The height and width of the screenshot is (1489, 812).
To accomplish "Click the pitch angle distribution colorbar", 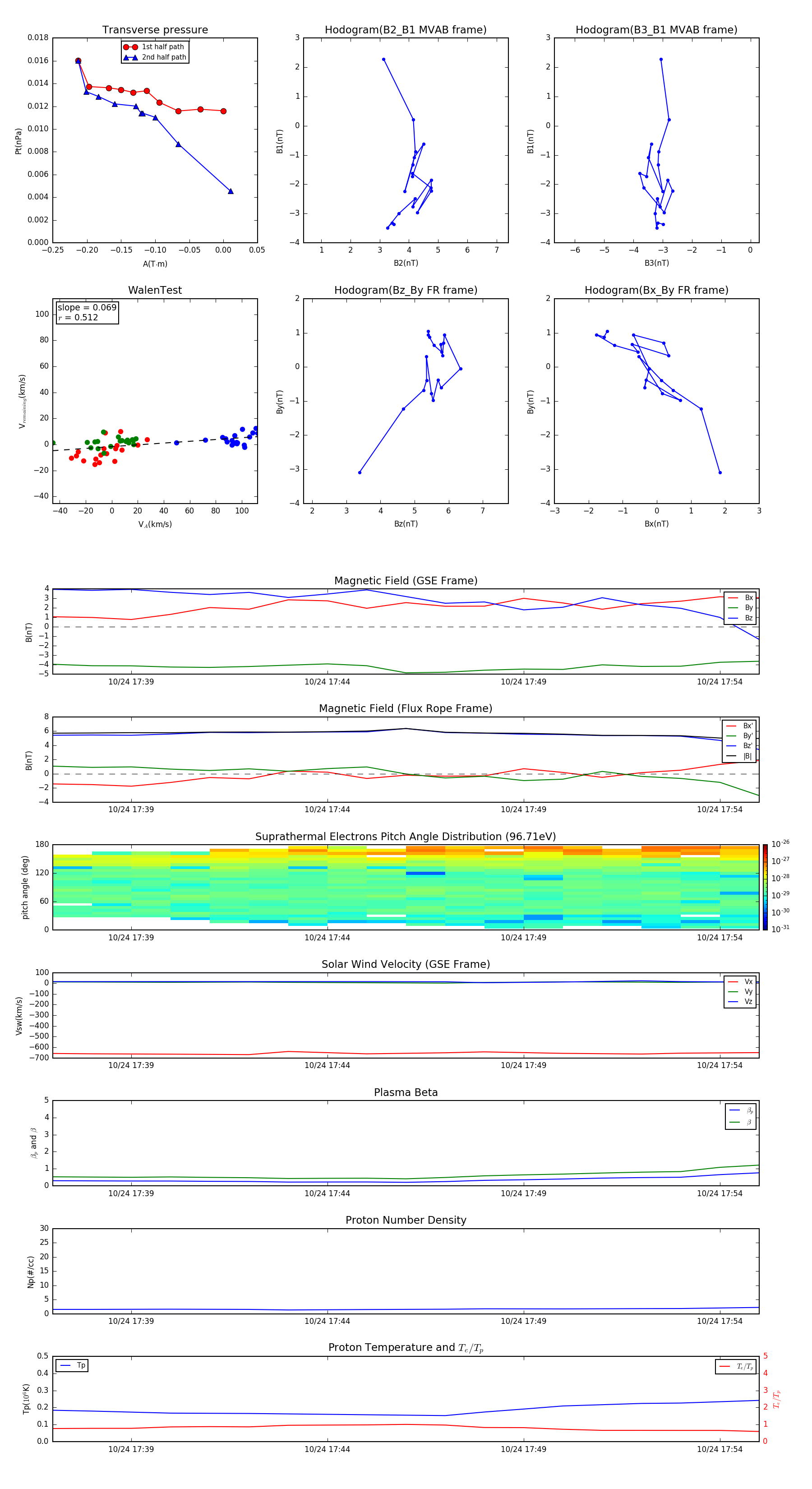I will click(765, 887).
